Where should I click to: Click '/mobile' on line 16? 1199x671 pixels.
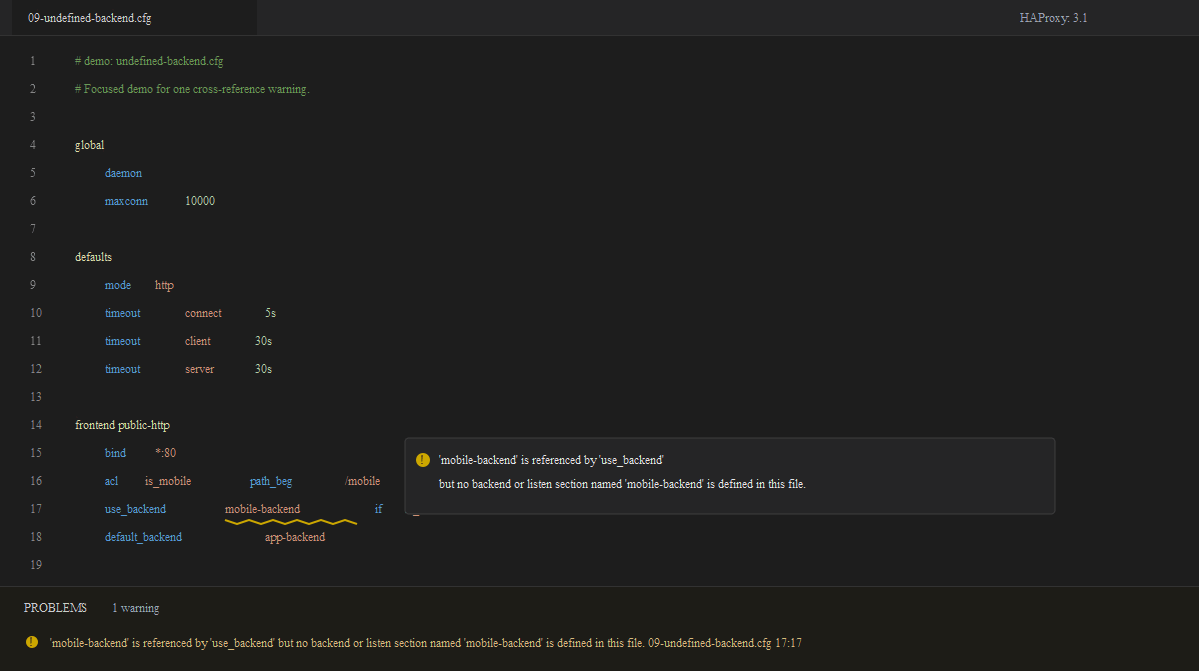coord(362,481)
